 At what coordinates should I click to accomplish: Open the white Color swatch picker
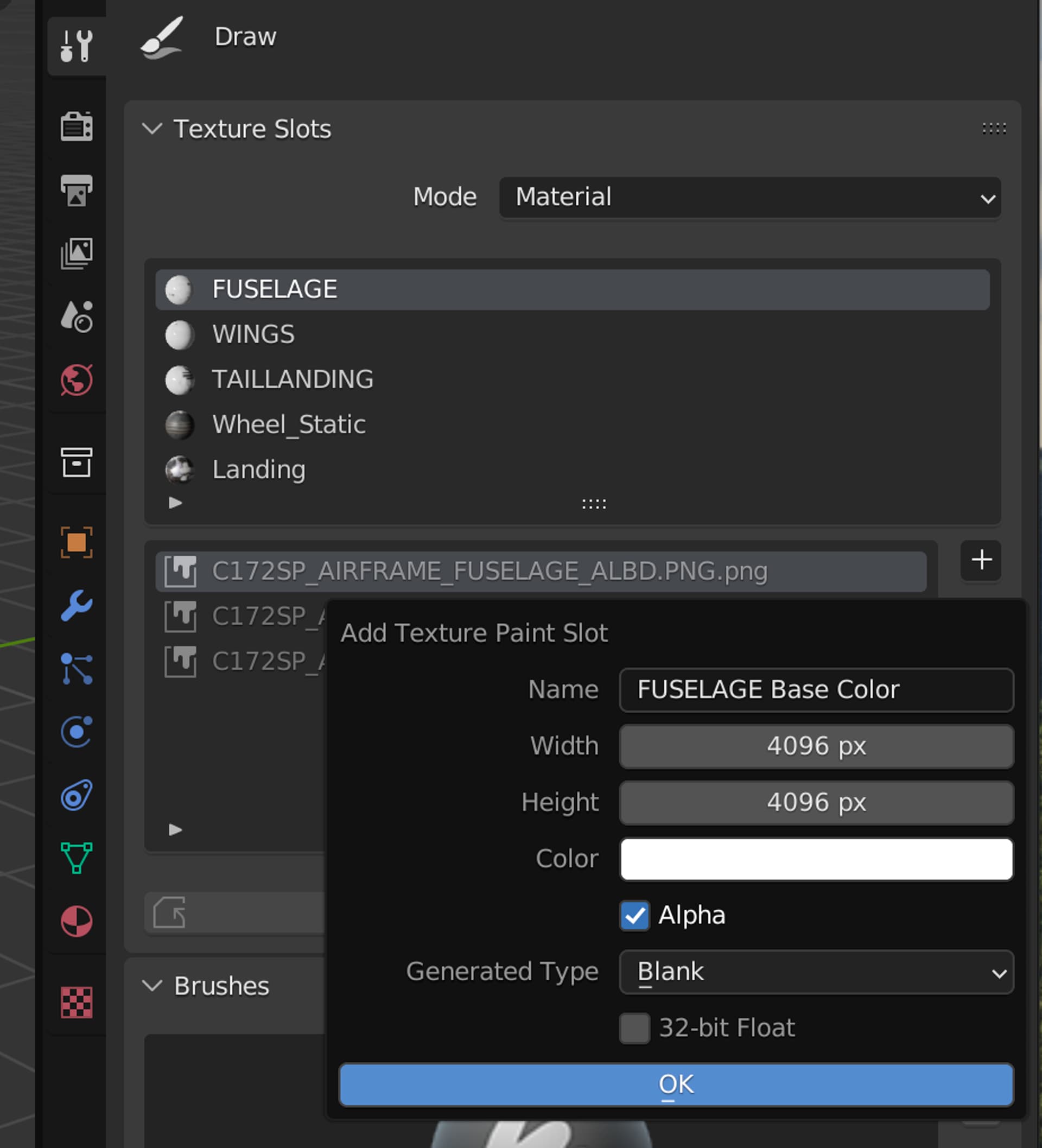tap(817, 859)
